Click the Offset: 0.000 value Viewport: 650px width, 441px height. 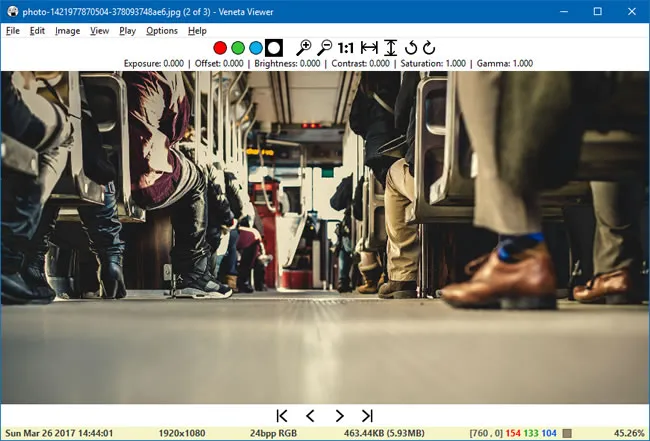[x=219, y=63]
